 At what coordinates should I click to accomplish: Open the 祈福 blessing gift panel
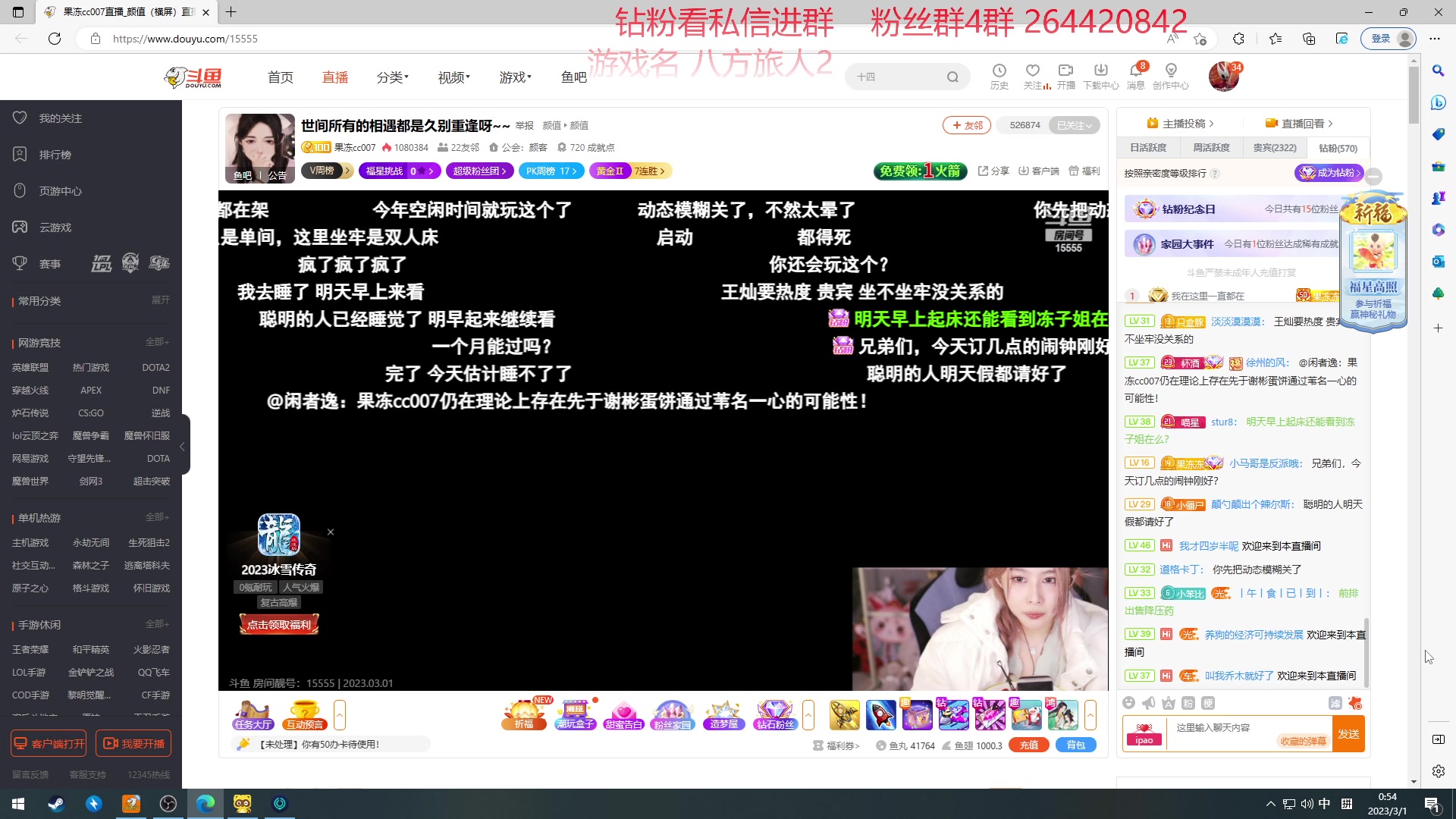pyautogui.click(x=525, y=714)
